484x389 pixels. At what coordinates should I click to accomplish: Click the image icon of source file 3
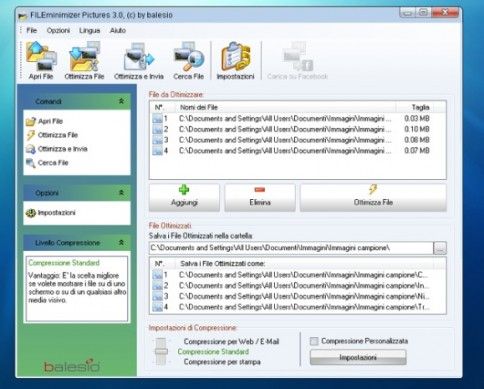(x=157, y=140)
